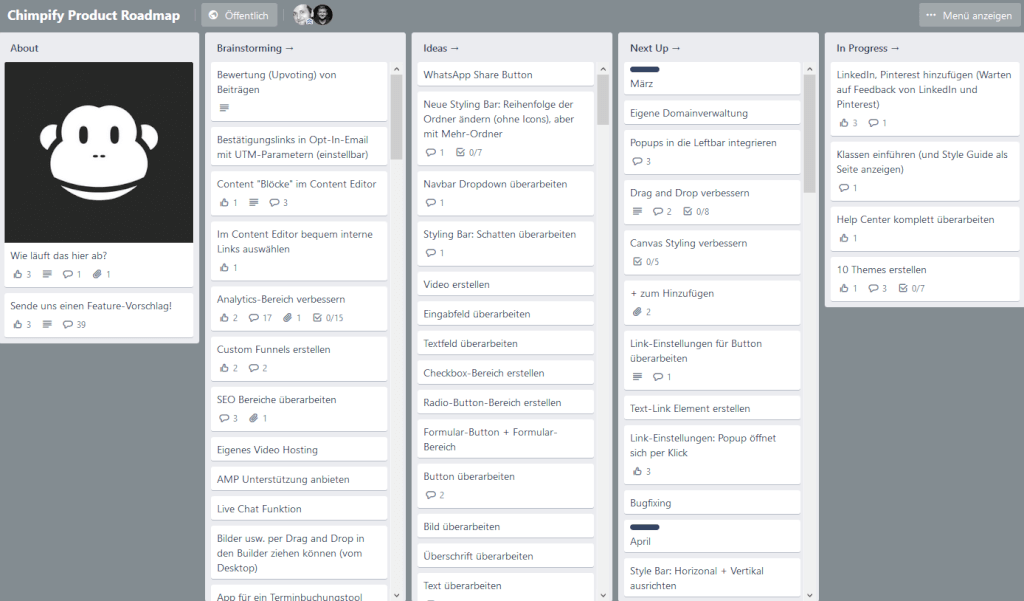
Task: Click the 'In Progress →' list header
Action: (x=868, y=48)
